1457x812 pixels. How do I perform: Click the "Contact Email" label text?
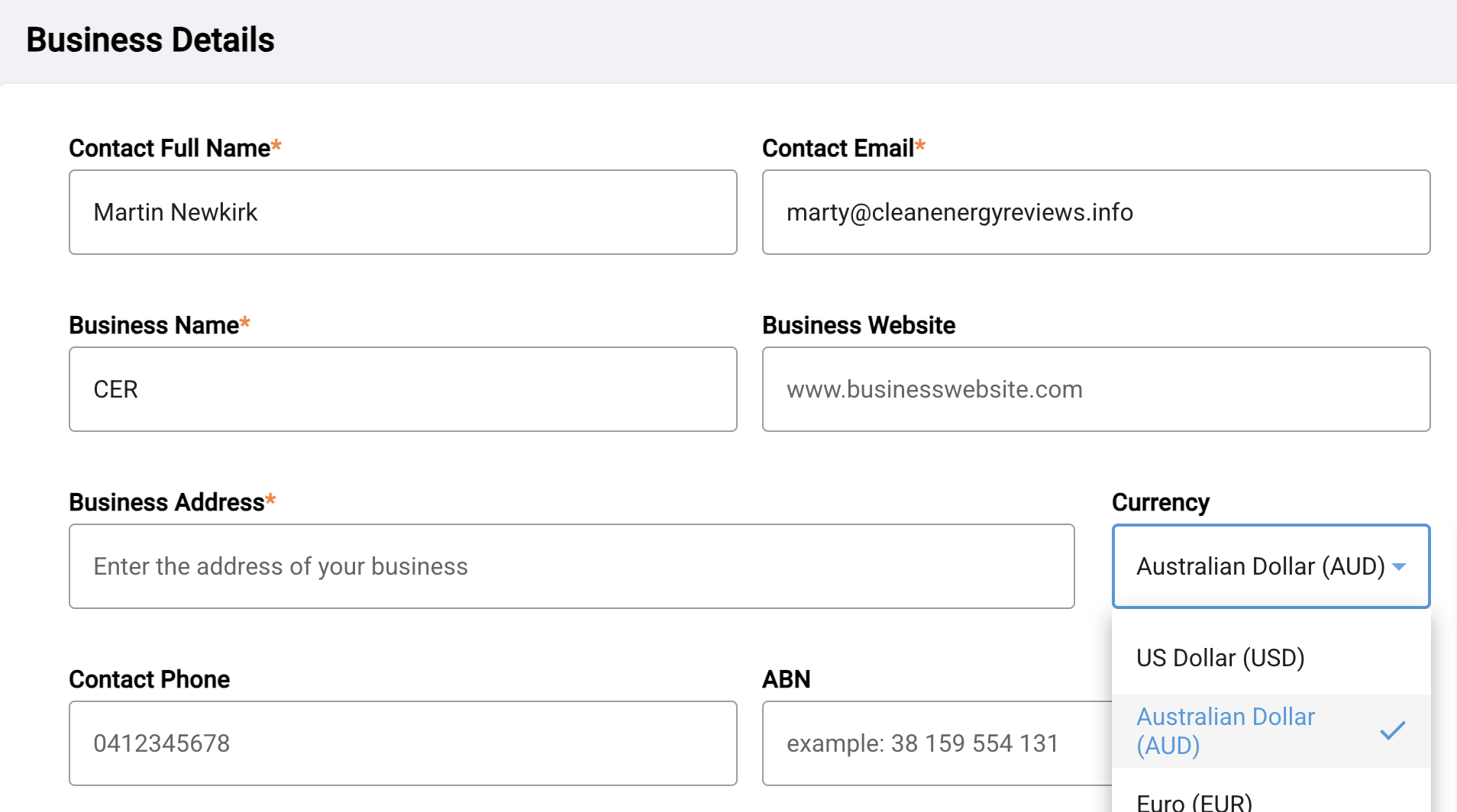click(838, 148)
